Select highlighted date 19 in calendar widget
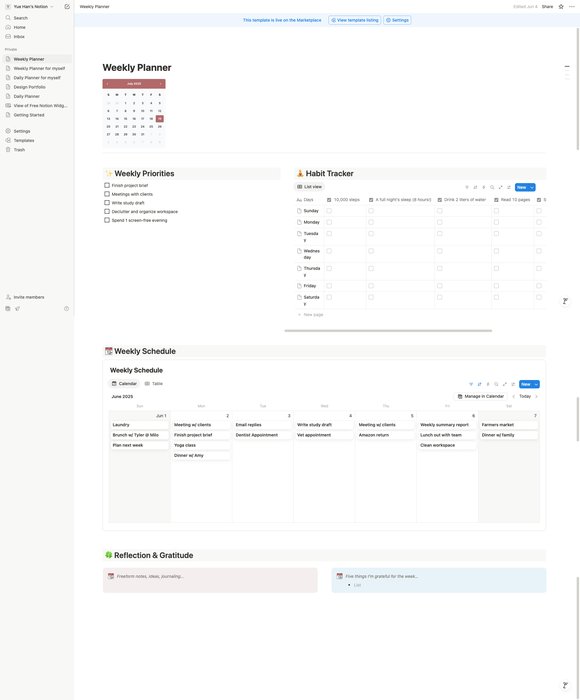580x700 pixels. [160, 119]
